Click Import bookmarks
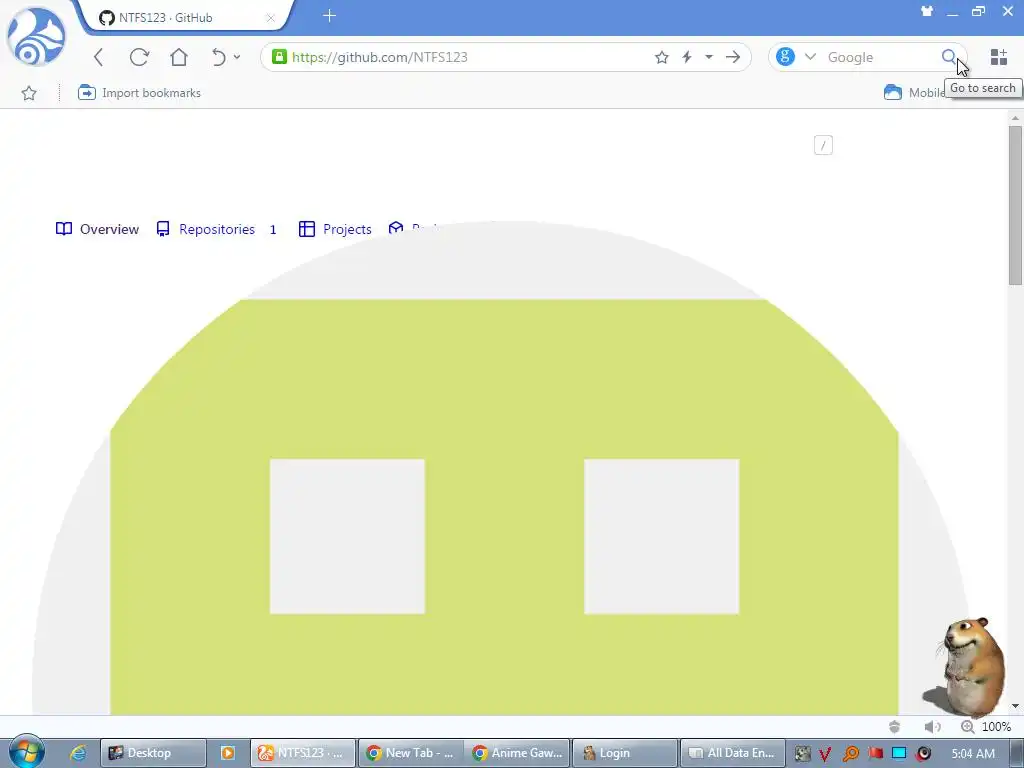Image resolution: width=1024 pixels, height=768 pixels. [139, 93]
